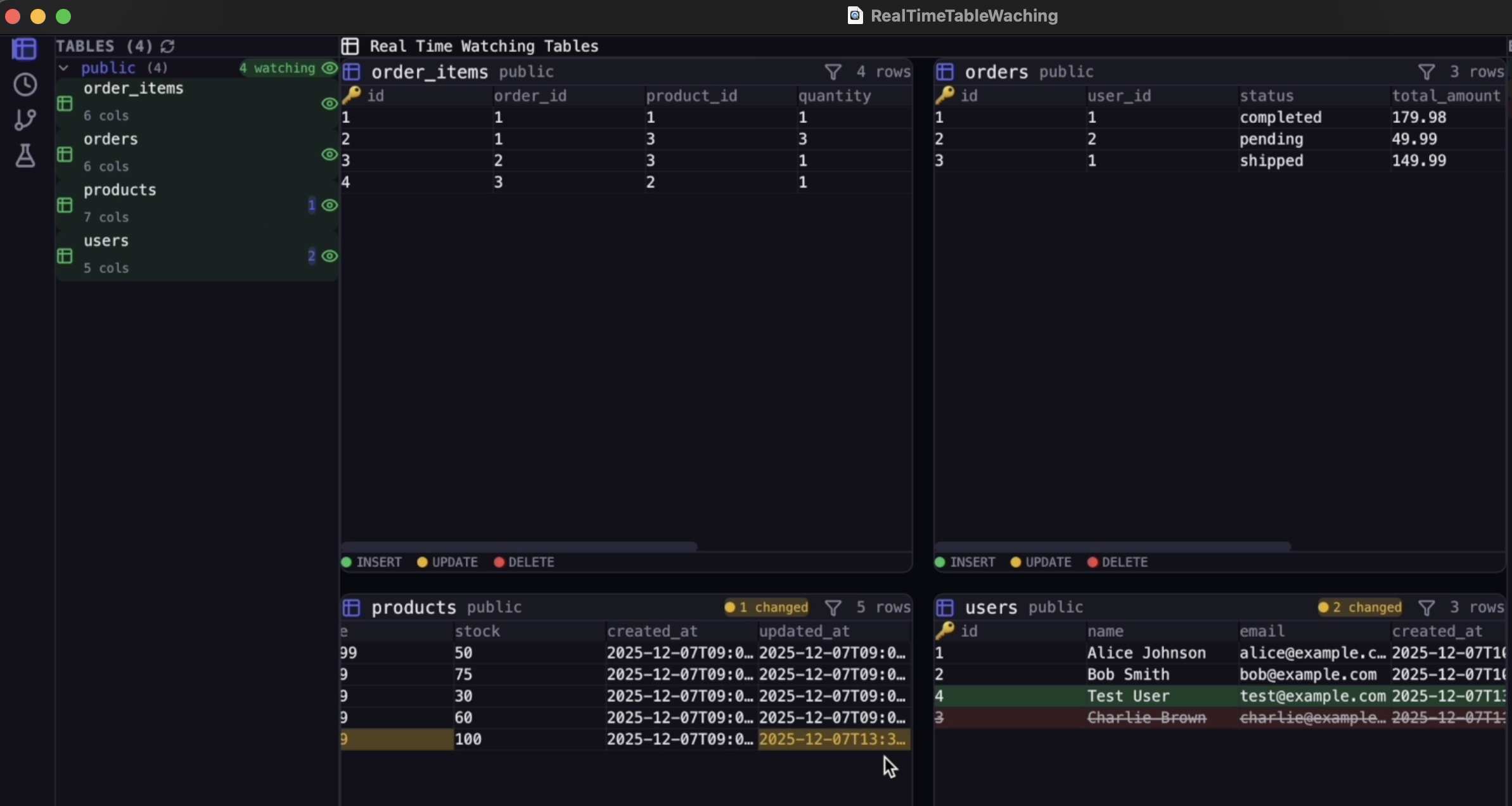Toggle the 4 watching eye for public schema
This screenshot has height=806, width=1512.
point(329,68)
